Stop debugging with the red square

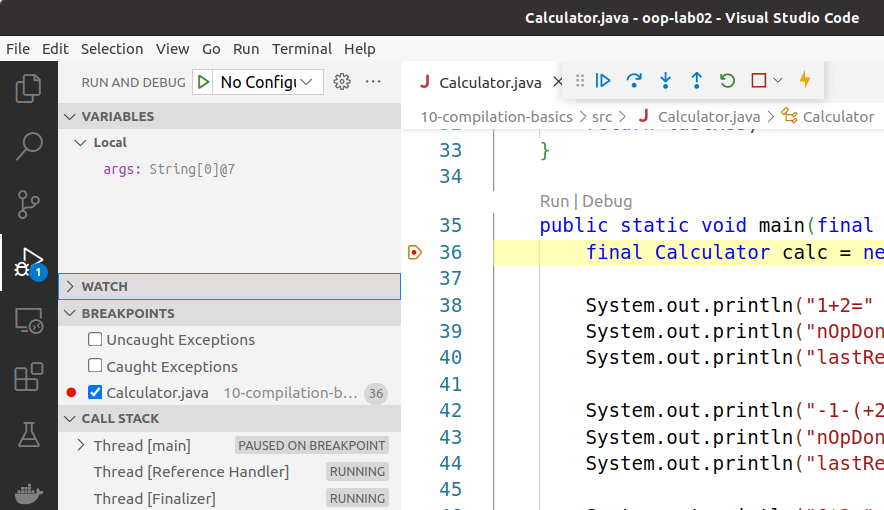coord(758,81)
